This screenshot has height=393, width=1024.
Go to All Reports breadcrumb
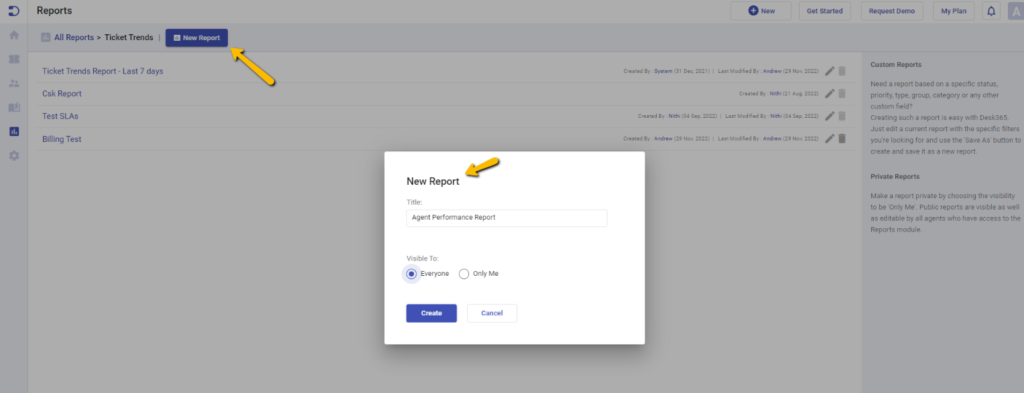74,38
